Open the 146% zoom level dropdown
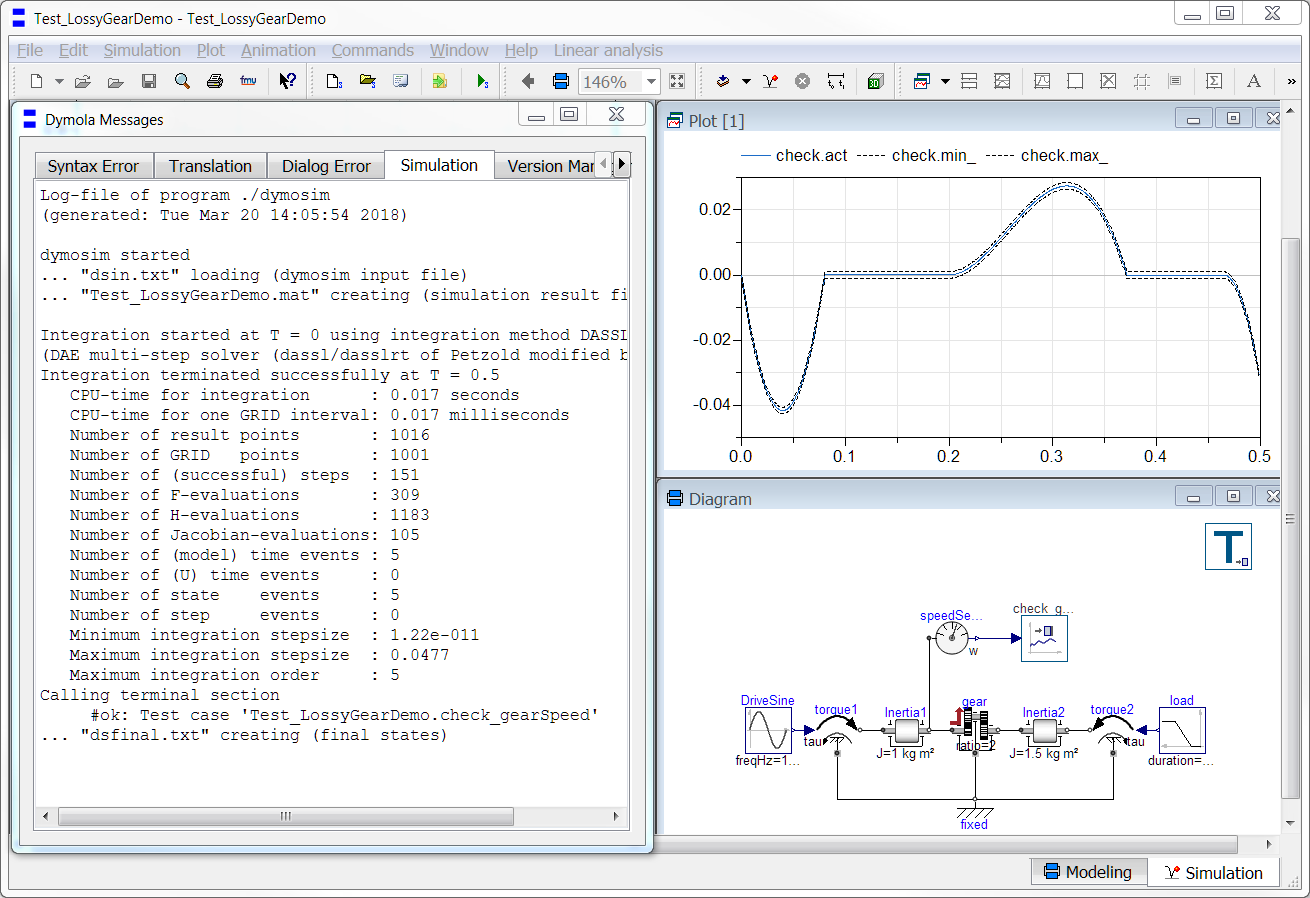 [651, 82]
